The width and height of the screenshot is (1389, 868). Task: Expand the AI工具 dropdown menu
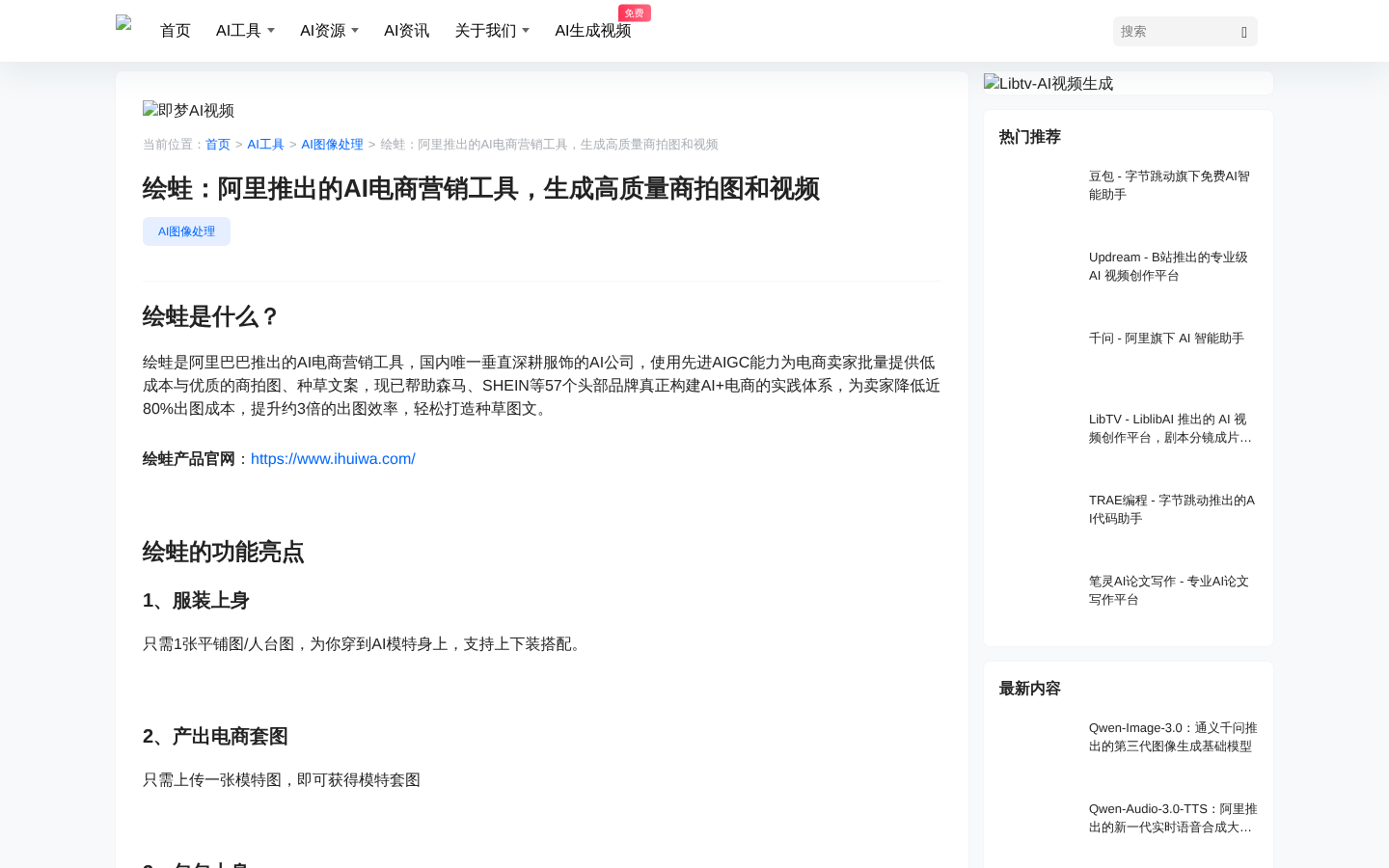point(245,31)
